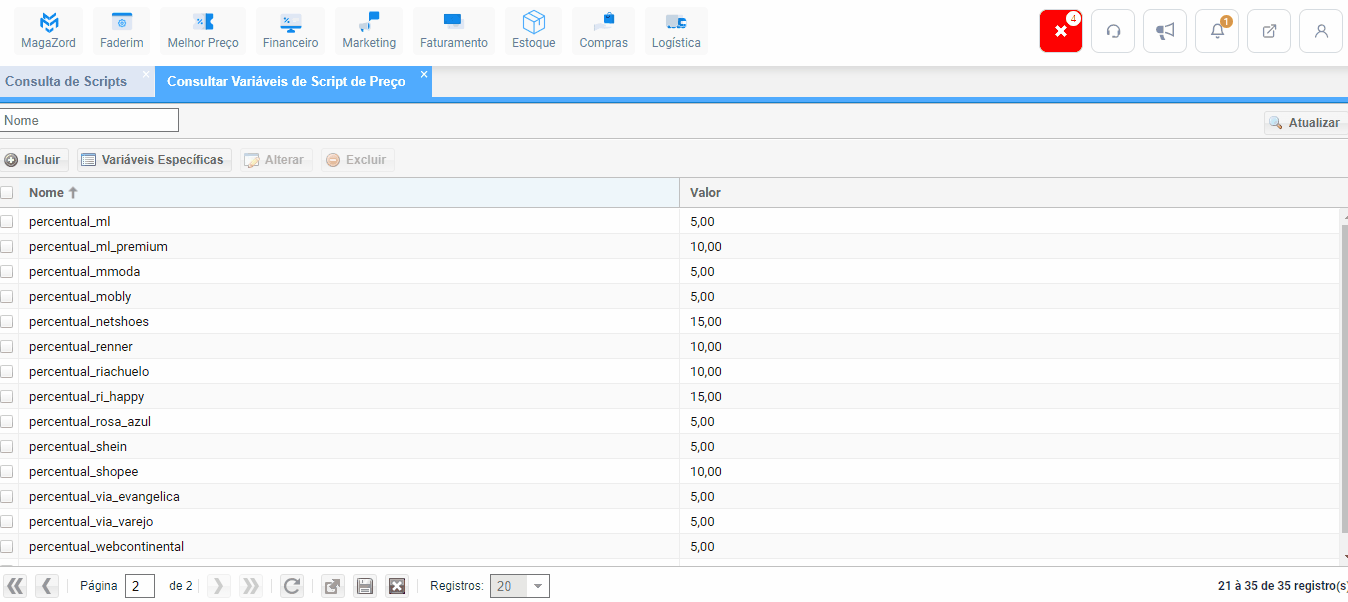Open the Faderim module
1348x602 pixels.
click(122, 30)
